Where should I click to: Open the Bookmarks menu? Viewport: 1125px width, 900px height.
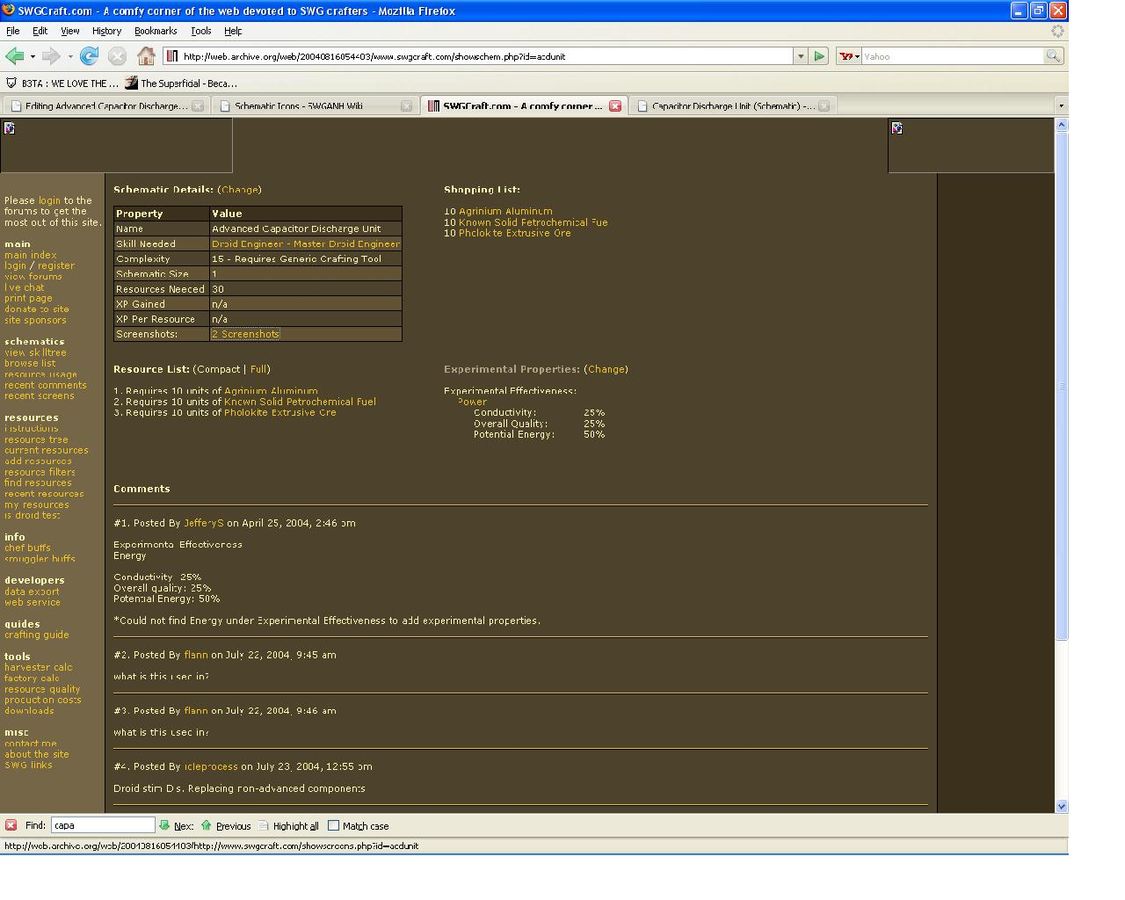click(155, 31)
